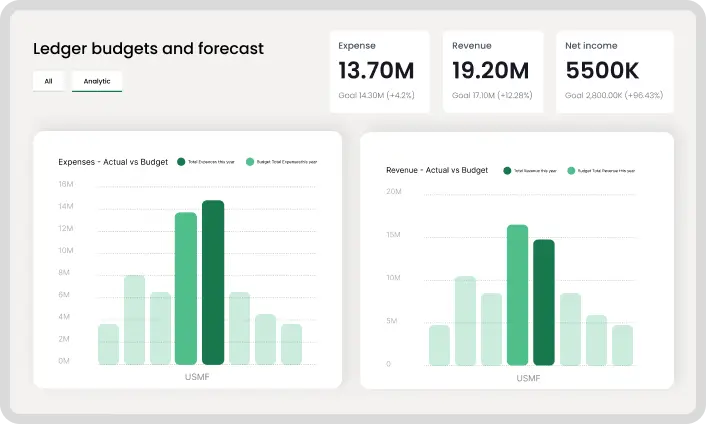The height and width of the screenshot is (424, 706).
Task: Select the bright light-green bar in Expenses chart
Action: coord(186,289)
